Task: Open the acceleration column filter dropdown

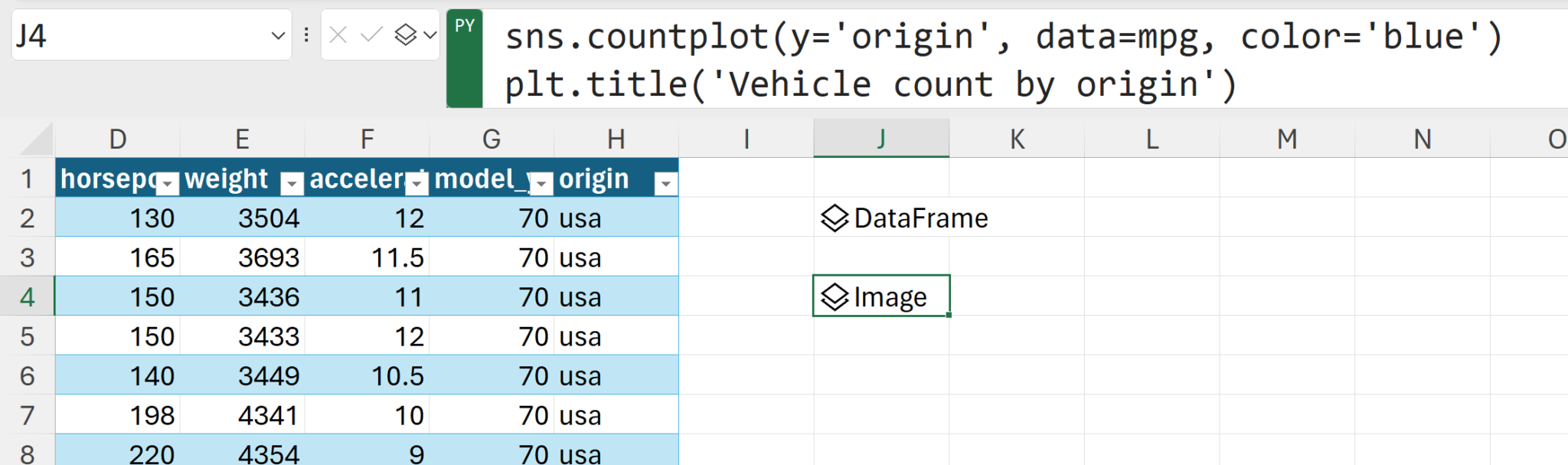Action: click(416, 183)
